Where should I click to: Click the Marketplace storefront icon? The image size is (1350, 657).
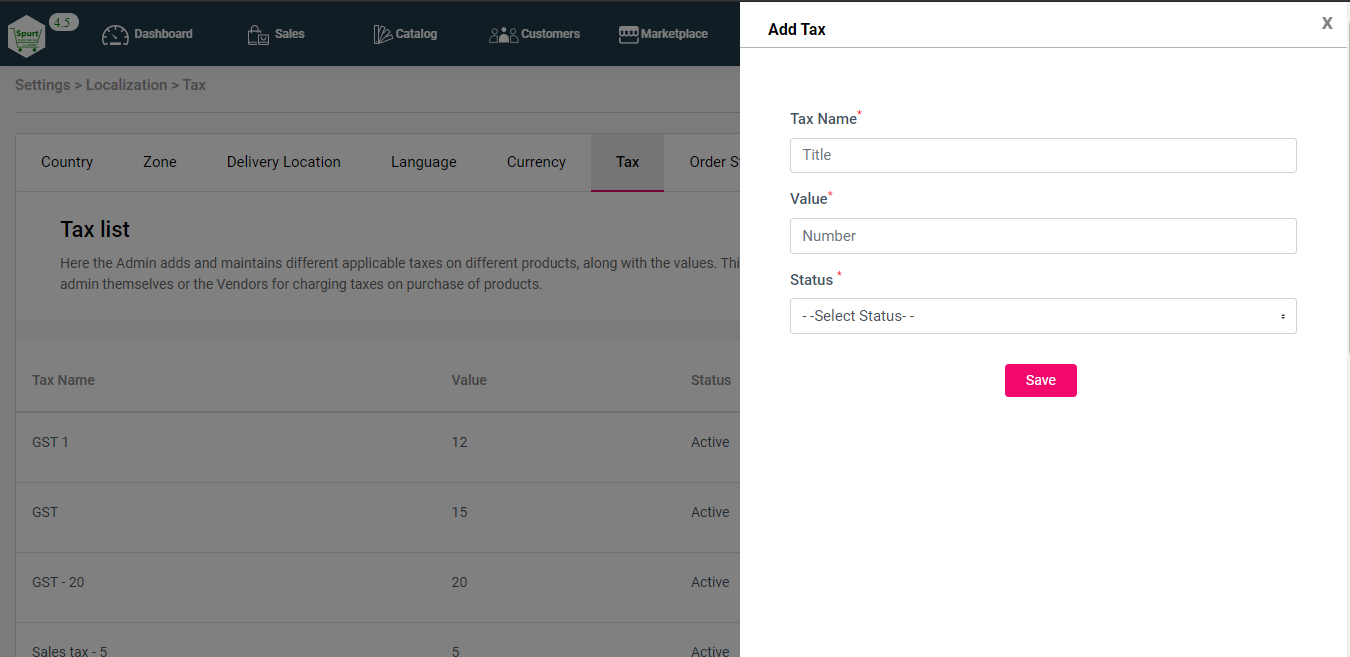(x=629, y=35)
